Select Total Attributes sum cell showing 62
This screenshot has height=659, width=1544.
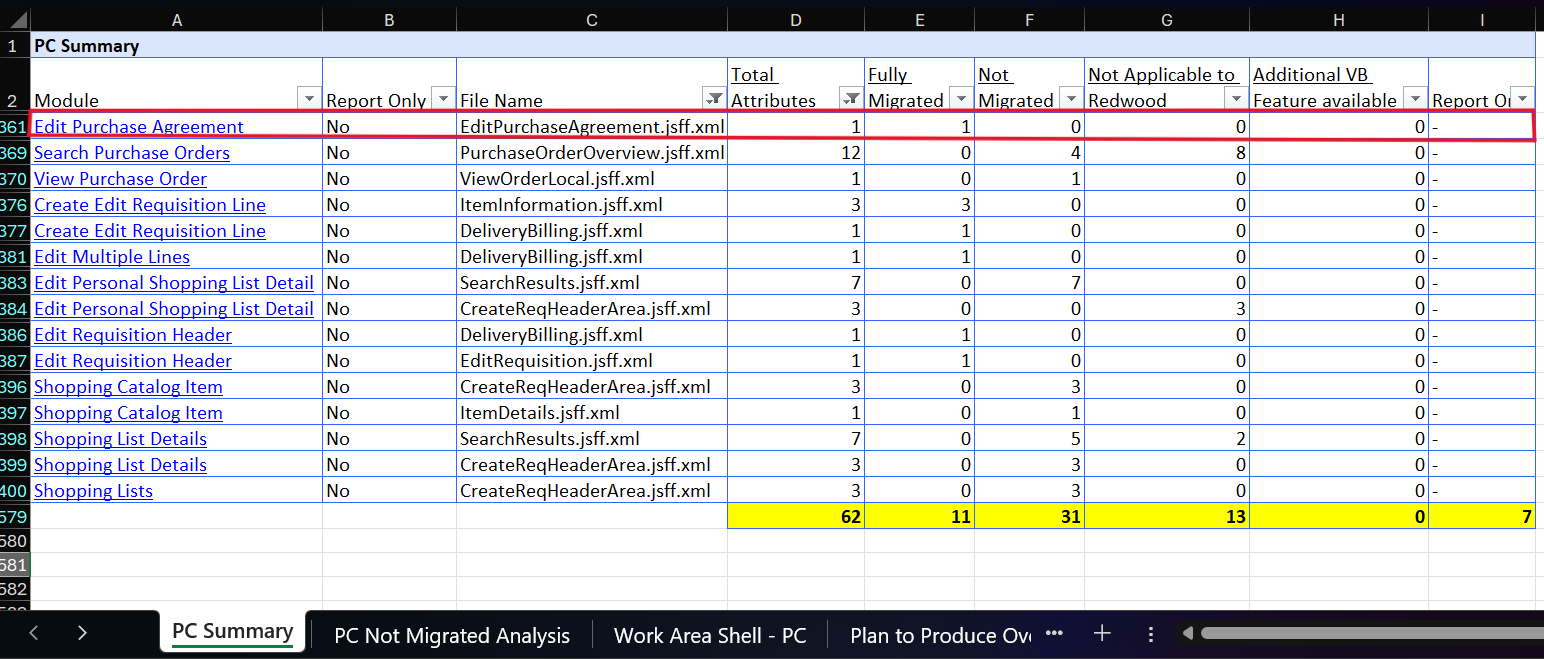796,517
